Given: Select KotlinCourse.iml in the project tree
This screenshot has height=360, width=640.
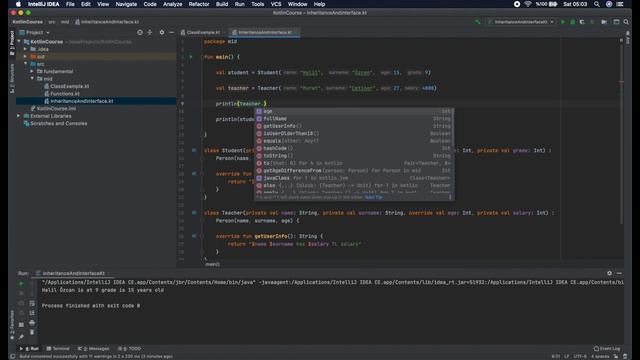Looking at the screenshot, I should tap(56, 109).
